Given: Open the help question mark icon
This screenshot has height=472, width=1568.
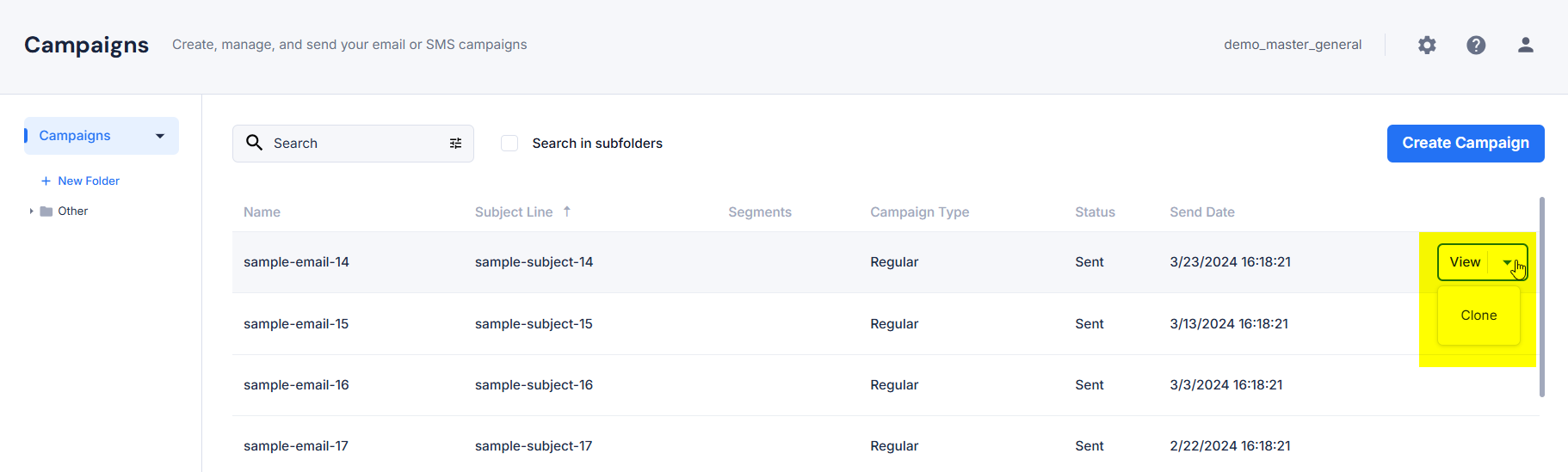Looking at the screenshot, I should pyautogui.click(x=1476, y=45).
